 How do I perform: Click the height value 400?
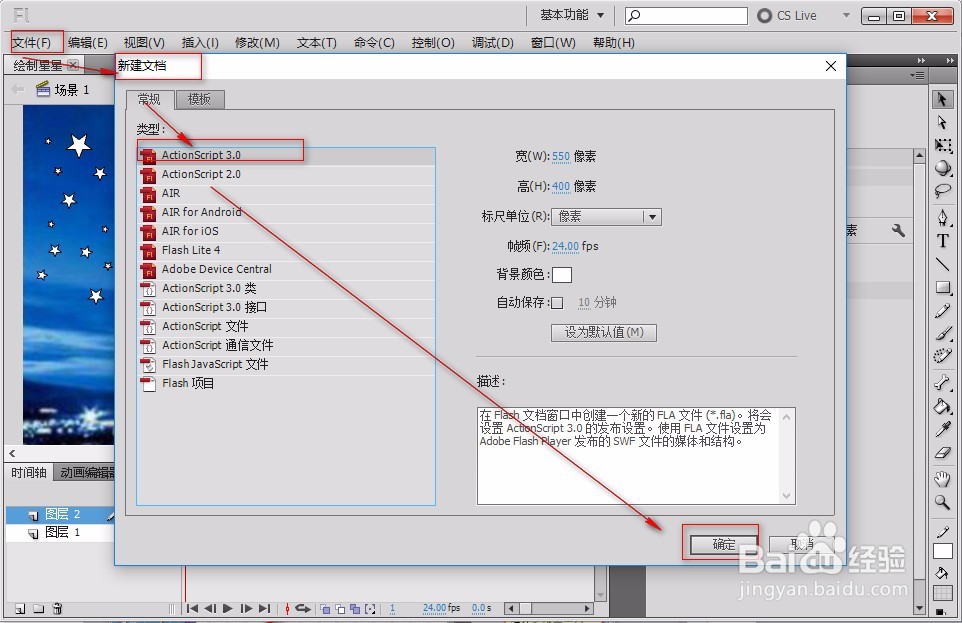561,186
